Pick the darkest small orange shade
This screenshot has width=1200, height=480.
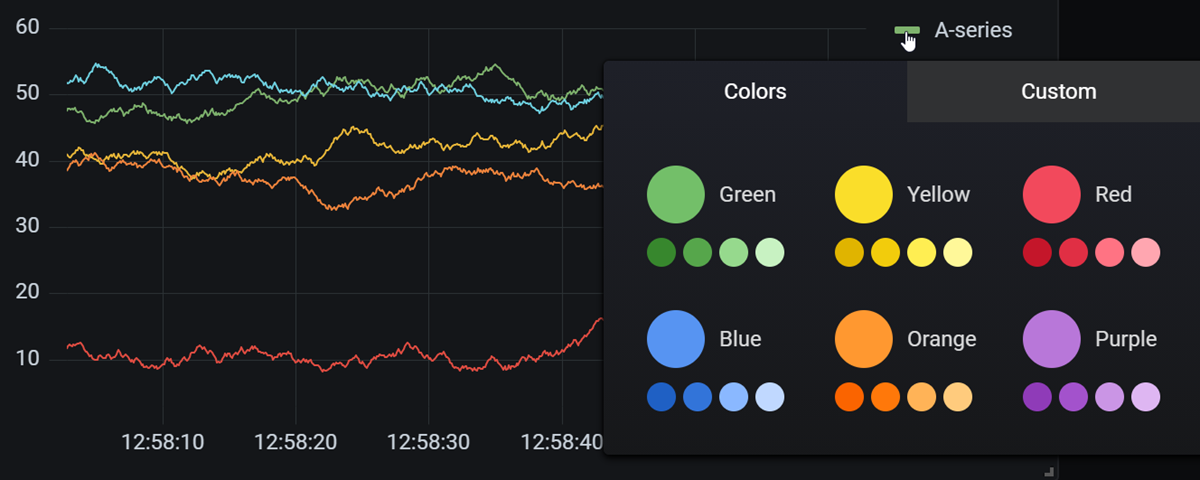click(x=849, y=397)
